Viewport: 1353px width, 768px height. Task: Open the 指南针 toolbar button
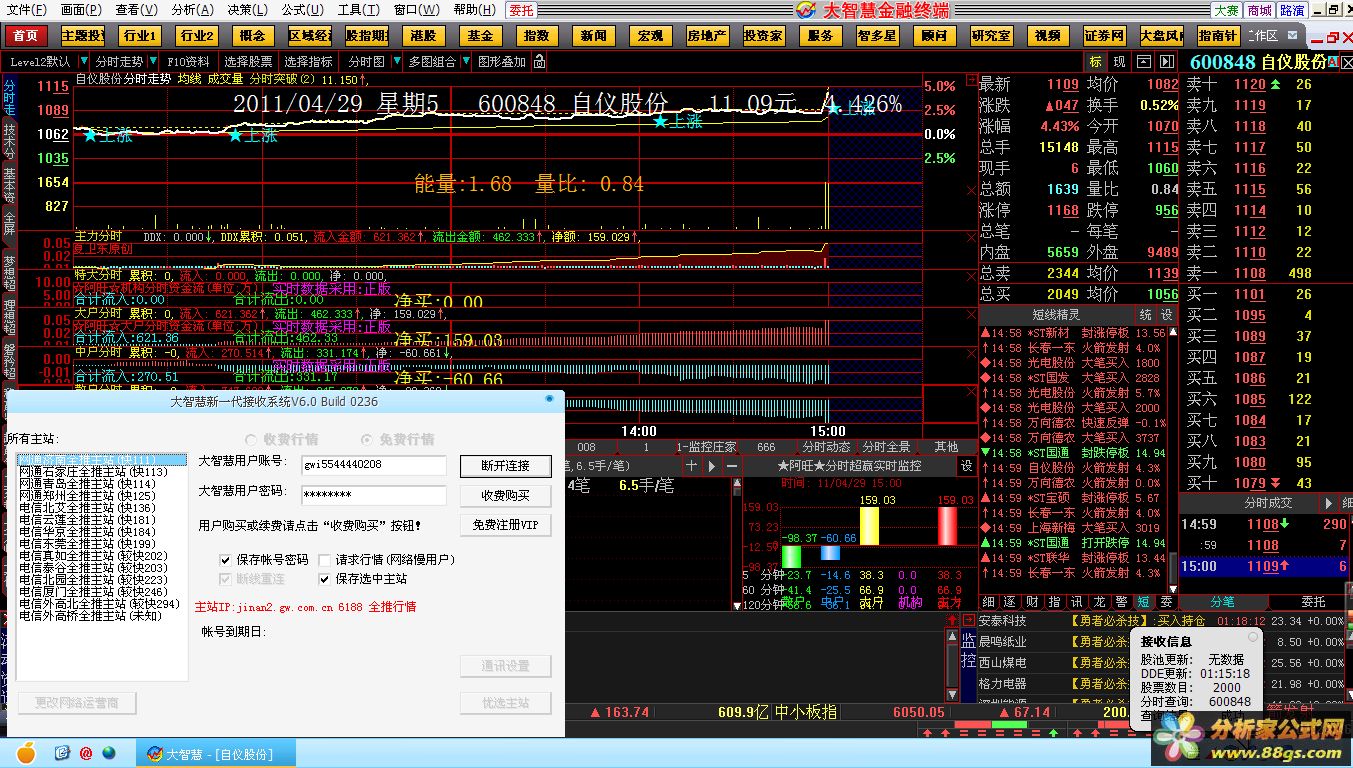[x=1217, y=36]
